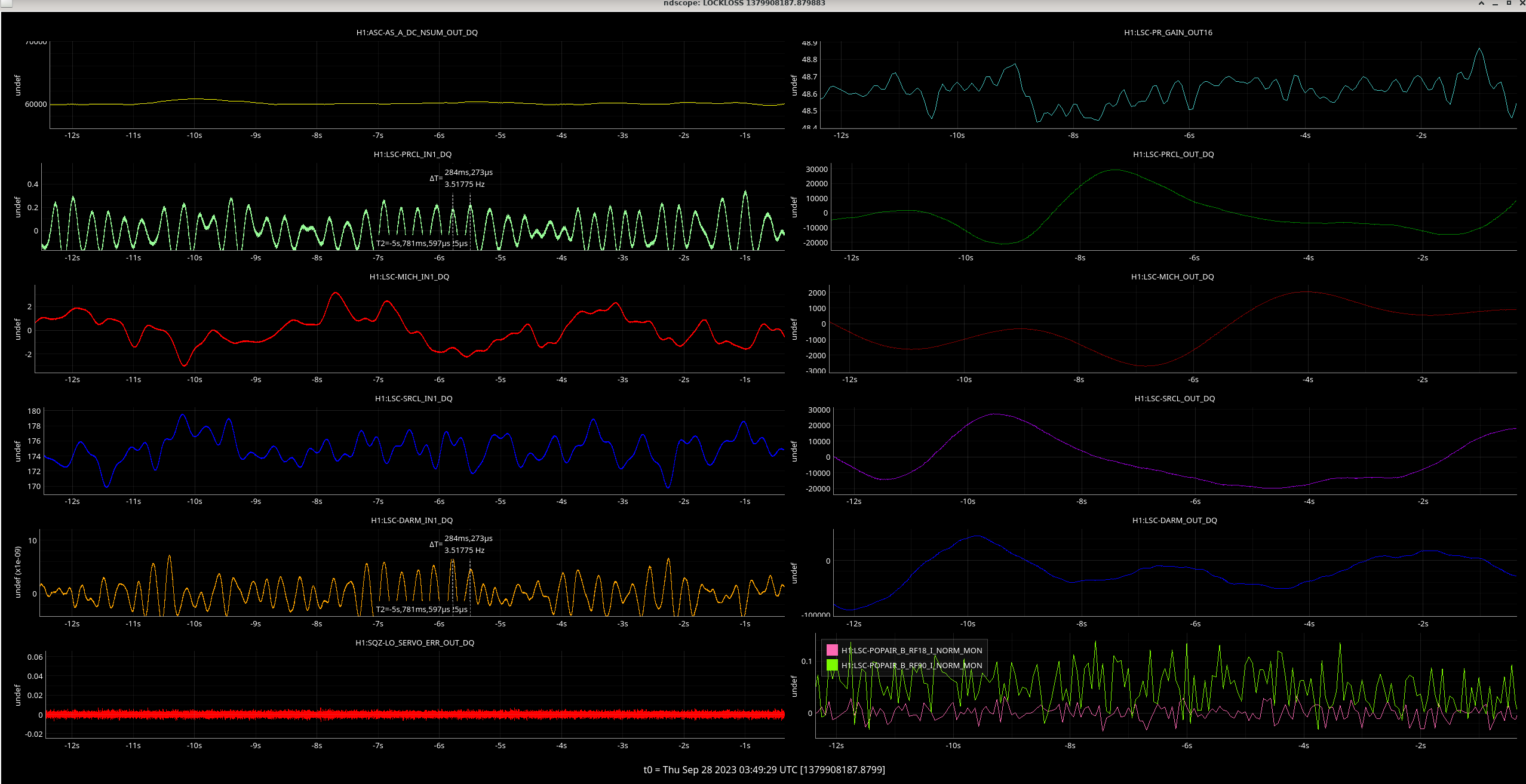Click the H1:LSC-DARM_OUT_DQ plot title
1526x784 pixels.
click(x=1174, y=521)
